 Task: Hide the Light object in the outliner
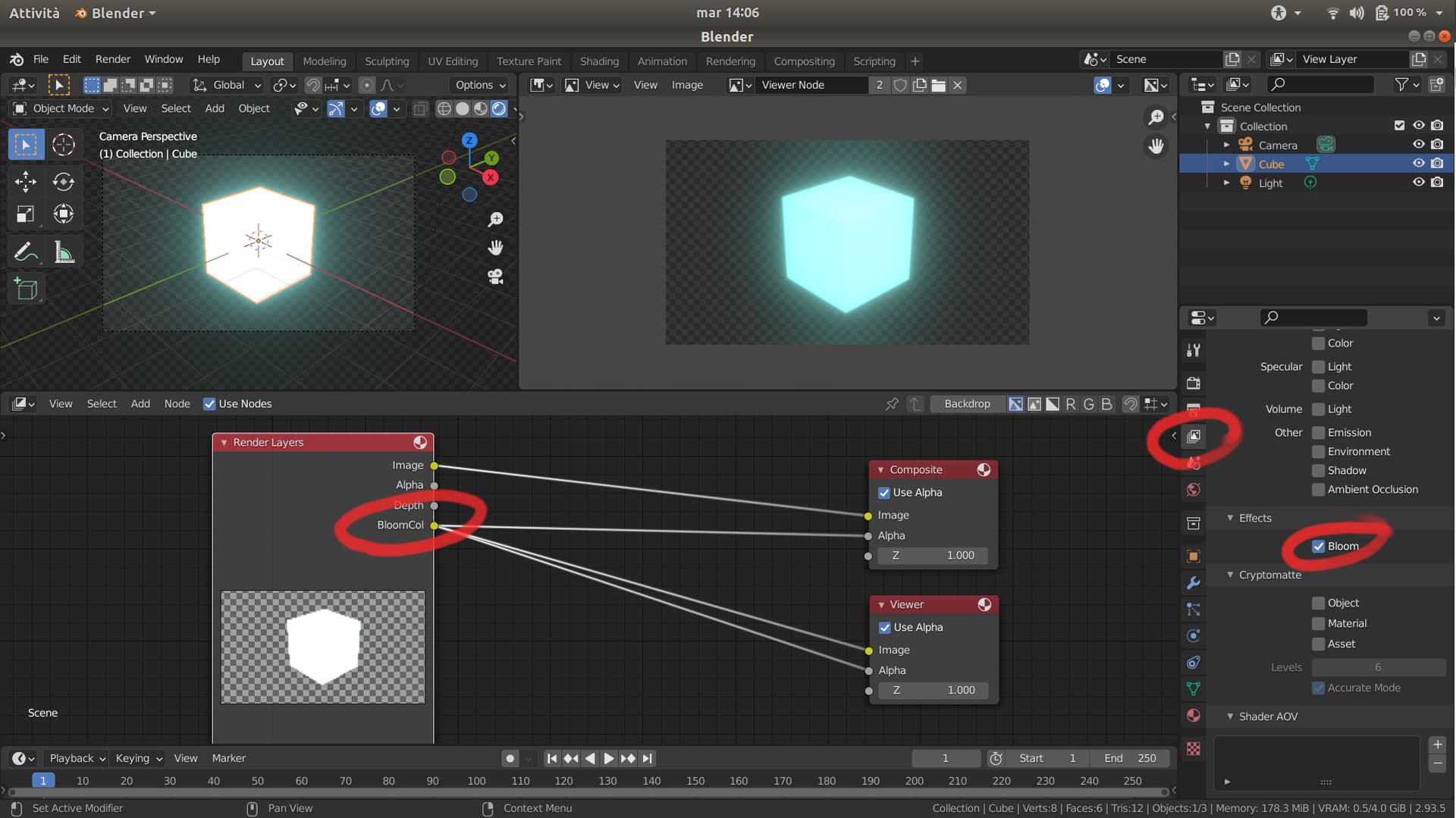[1418, 182]
